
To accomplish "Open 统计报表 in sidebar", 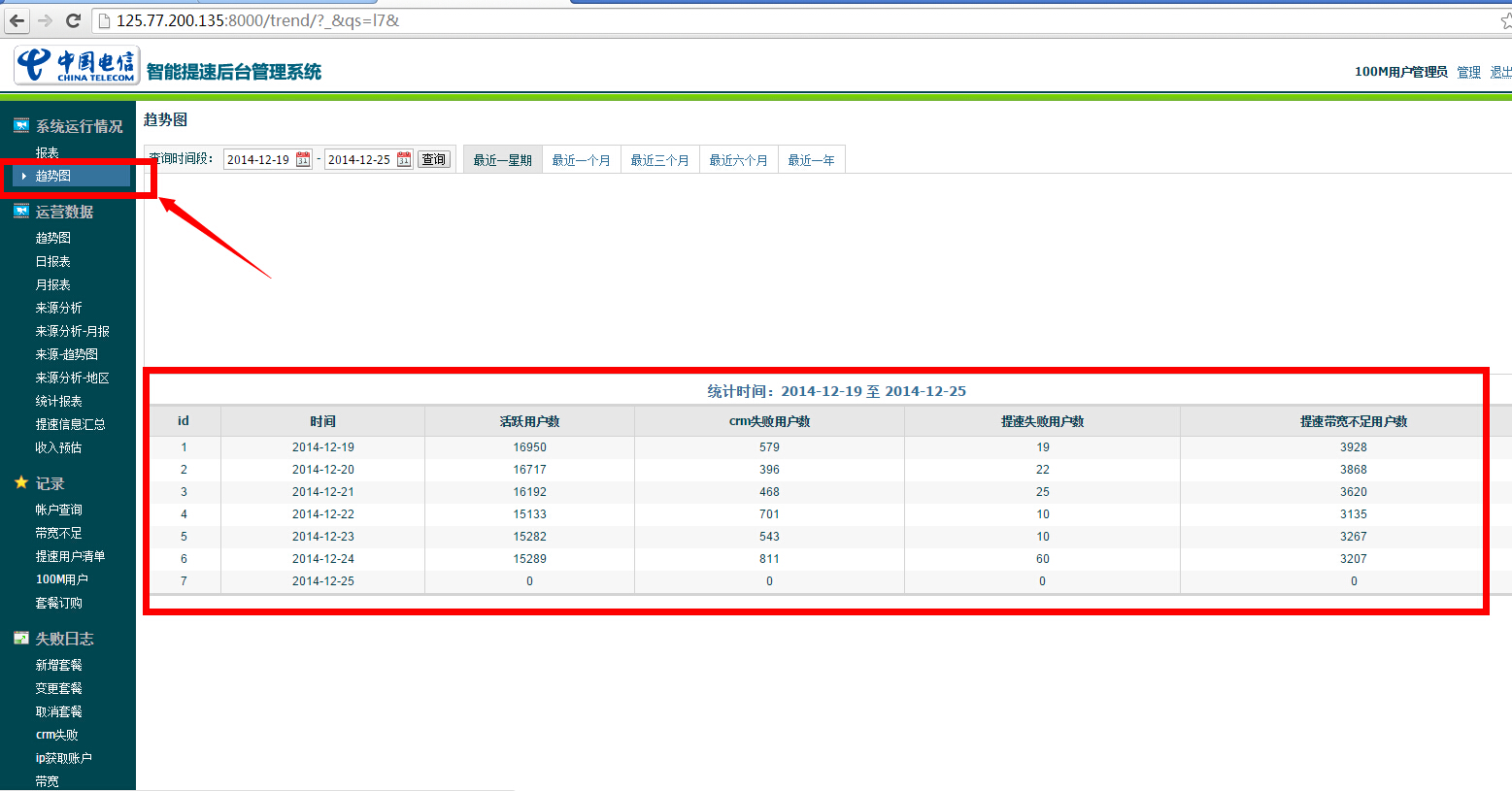I will [x=58, y=401].
